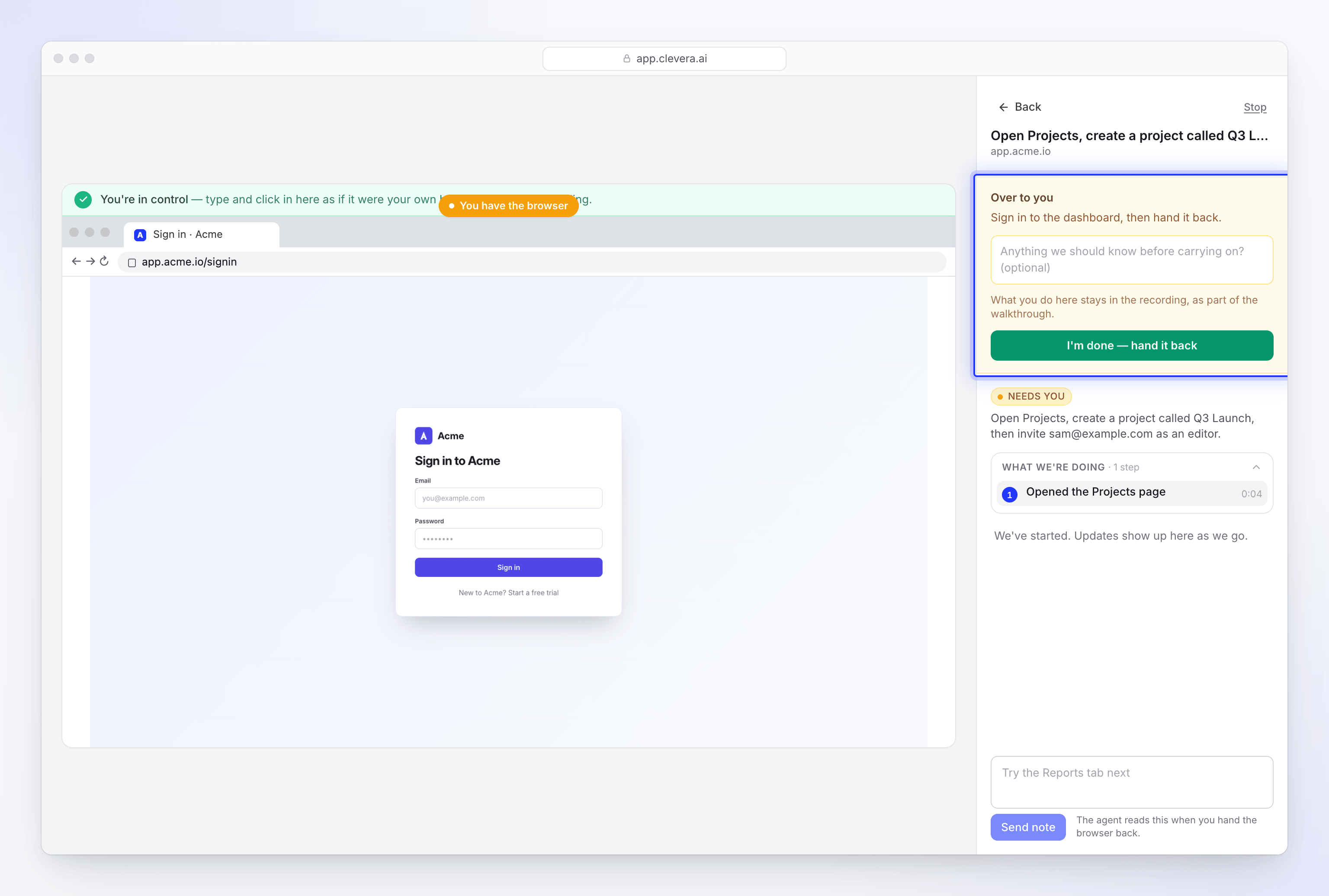Select the Sign in · Acme tab
Screen dimensions: 1329x896
point(201,234)
